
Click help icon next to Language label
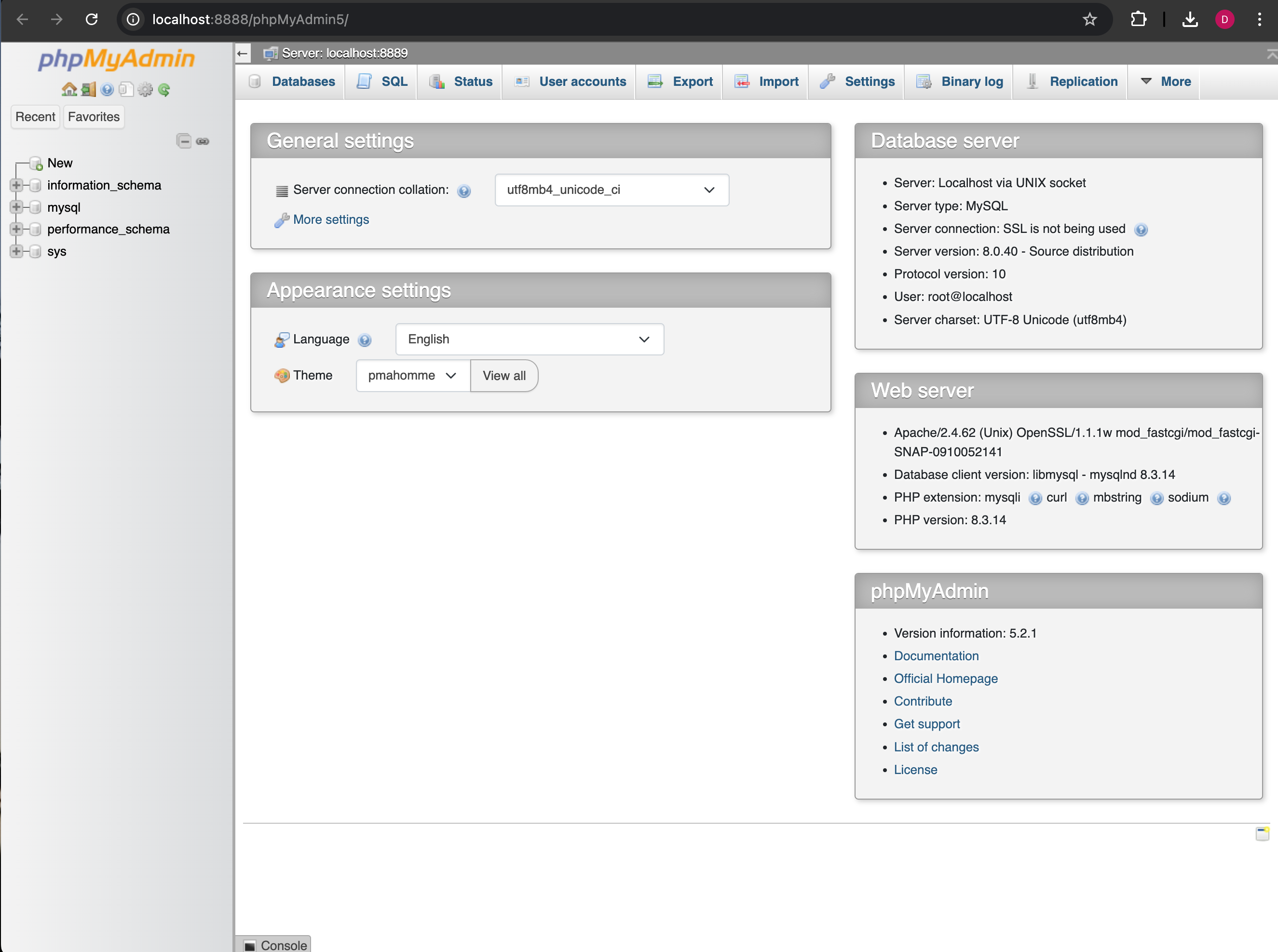click(x=364, y=340)
